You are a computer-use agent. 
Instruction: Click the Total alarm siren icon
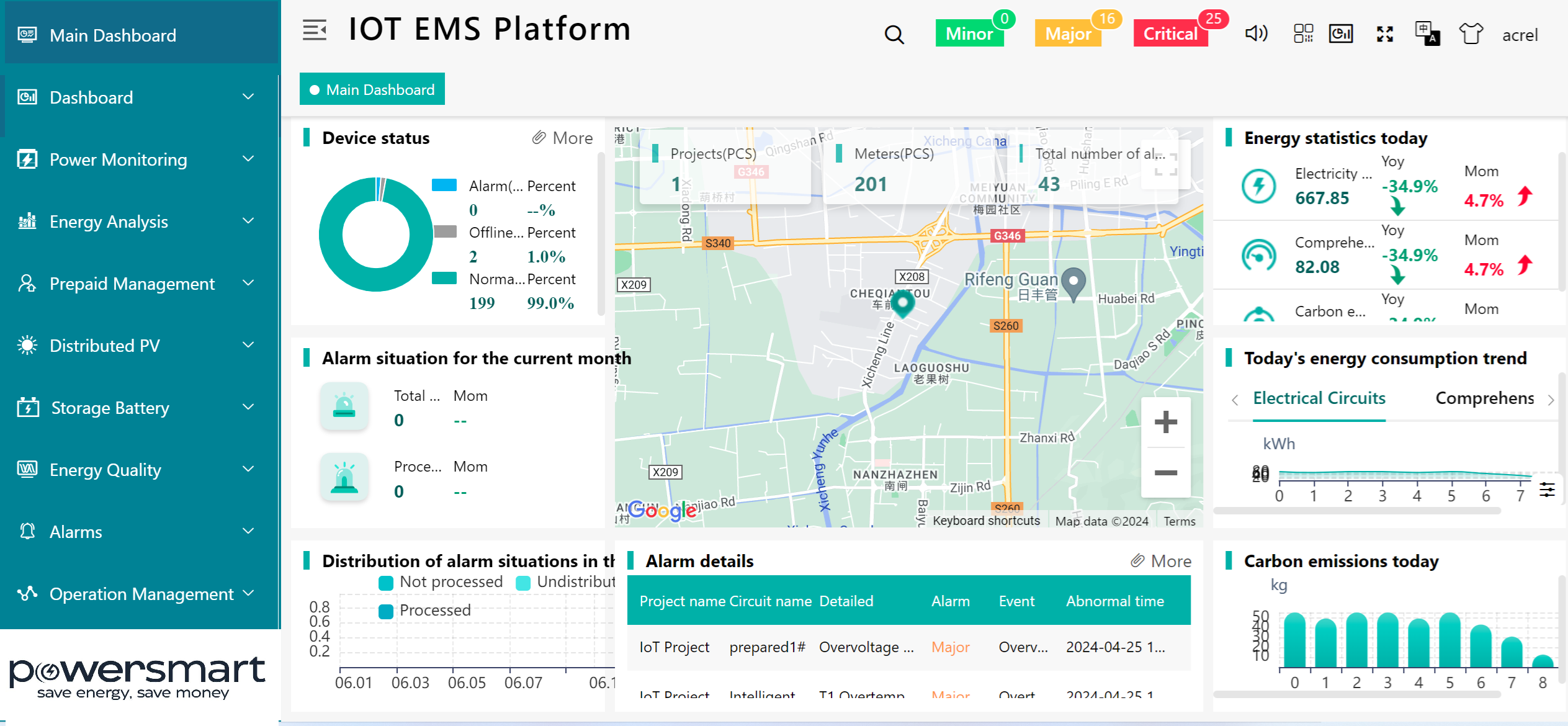click(x=344, y=406)
